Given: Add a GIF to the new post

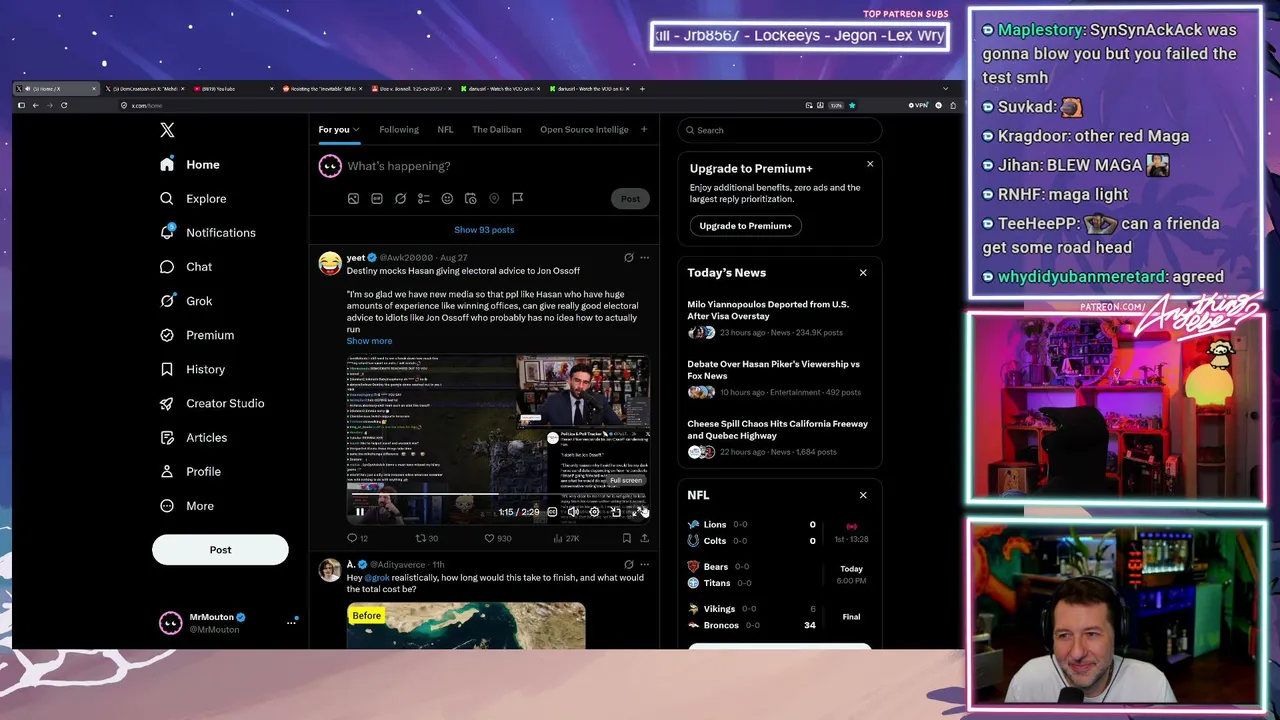Looking at the screenshot, I should click(x=377, y=199).
